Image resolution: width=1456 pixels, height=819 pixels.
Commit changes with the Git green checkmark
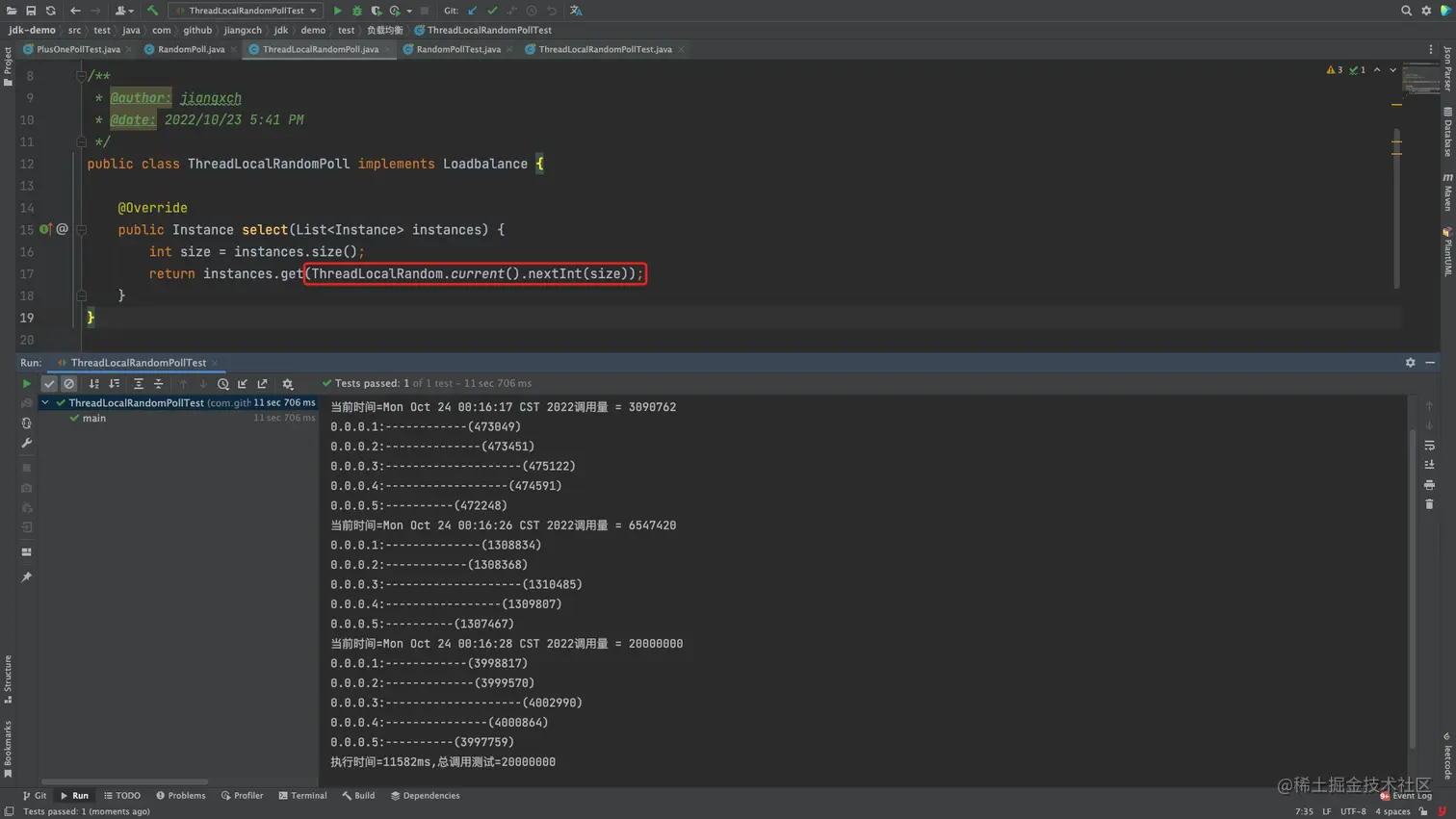[x=492, y=11]
